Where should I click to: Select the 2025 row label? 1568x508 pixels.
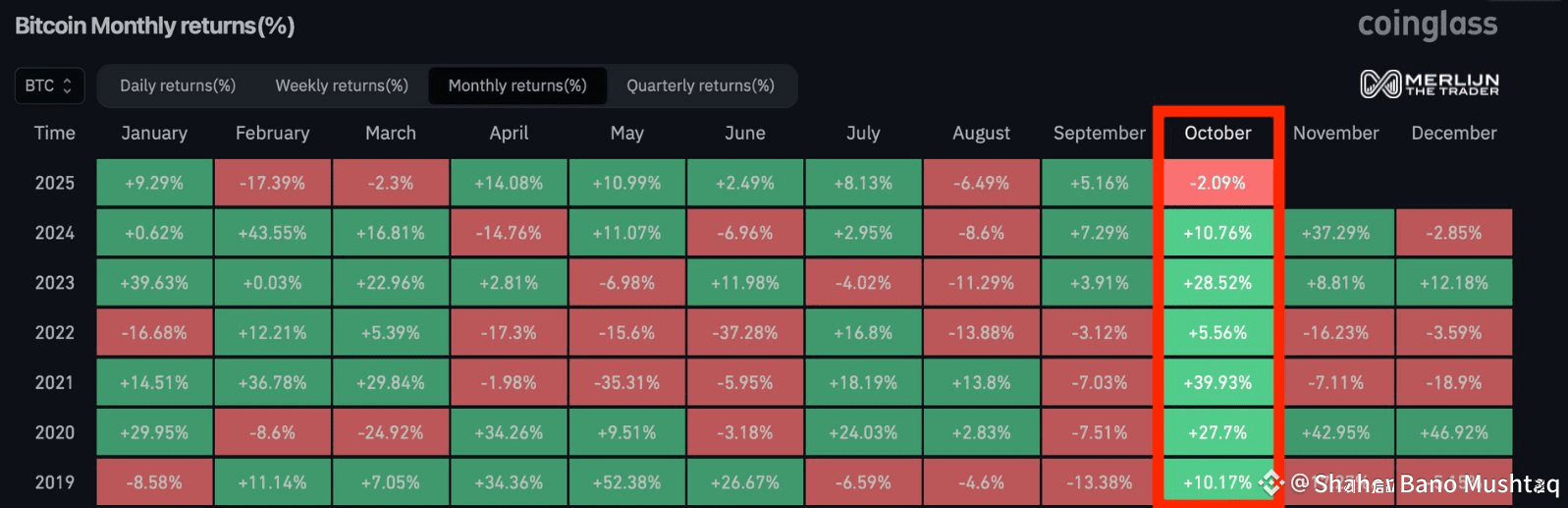tap(55, 183)
